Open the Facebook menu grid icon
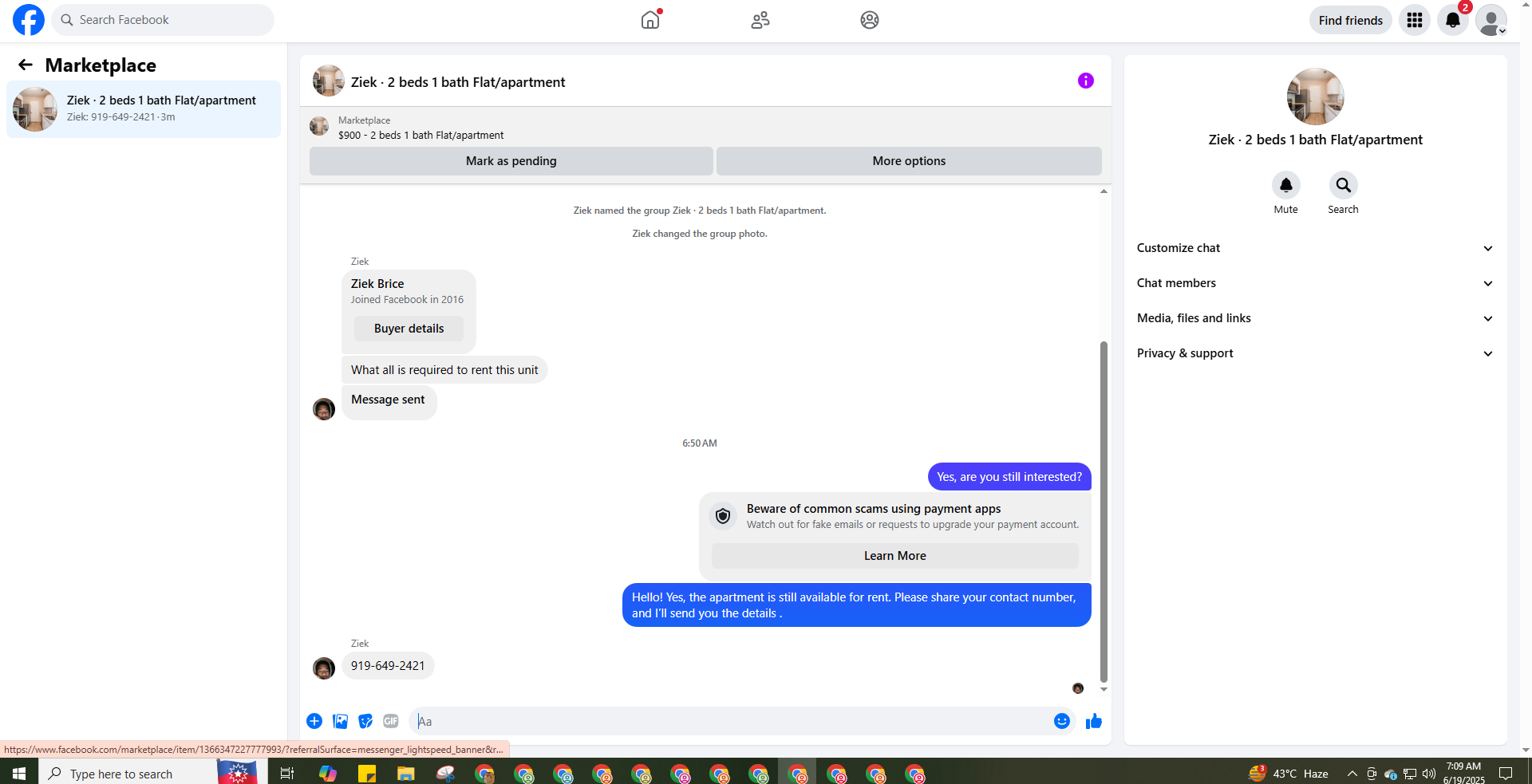 click(1415, 20)
